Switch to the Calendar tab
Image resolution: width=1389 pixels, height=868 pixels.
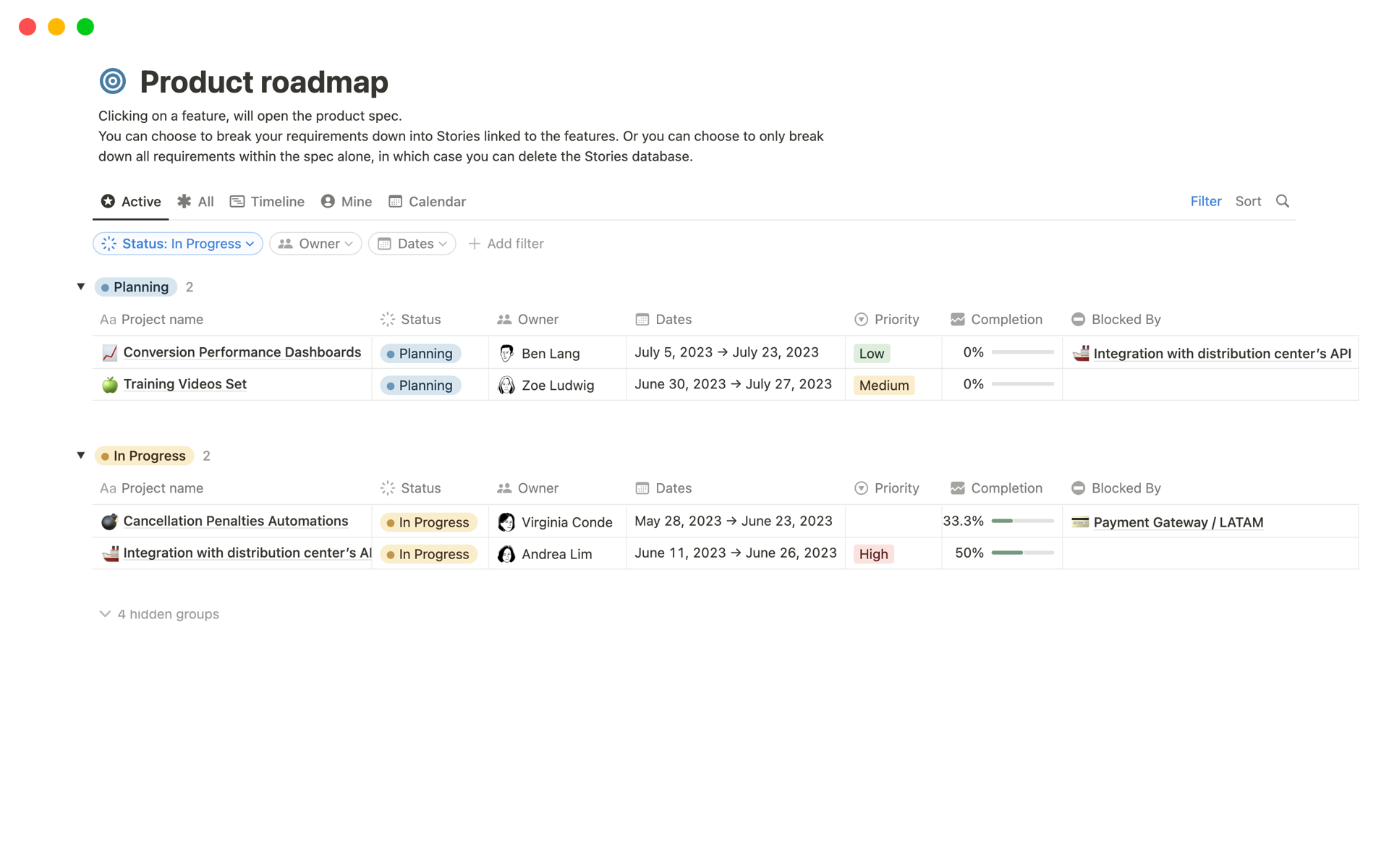pyautogui.click(x=437, y=201)
